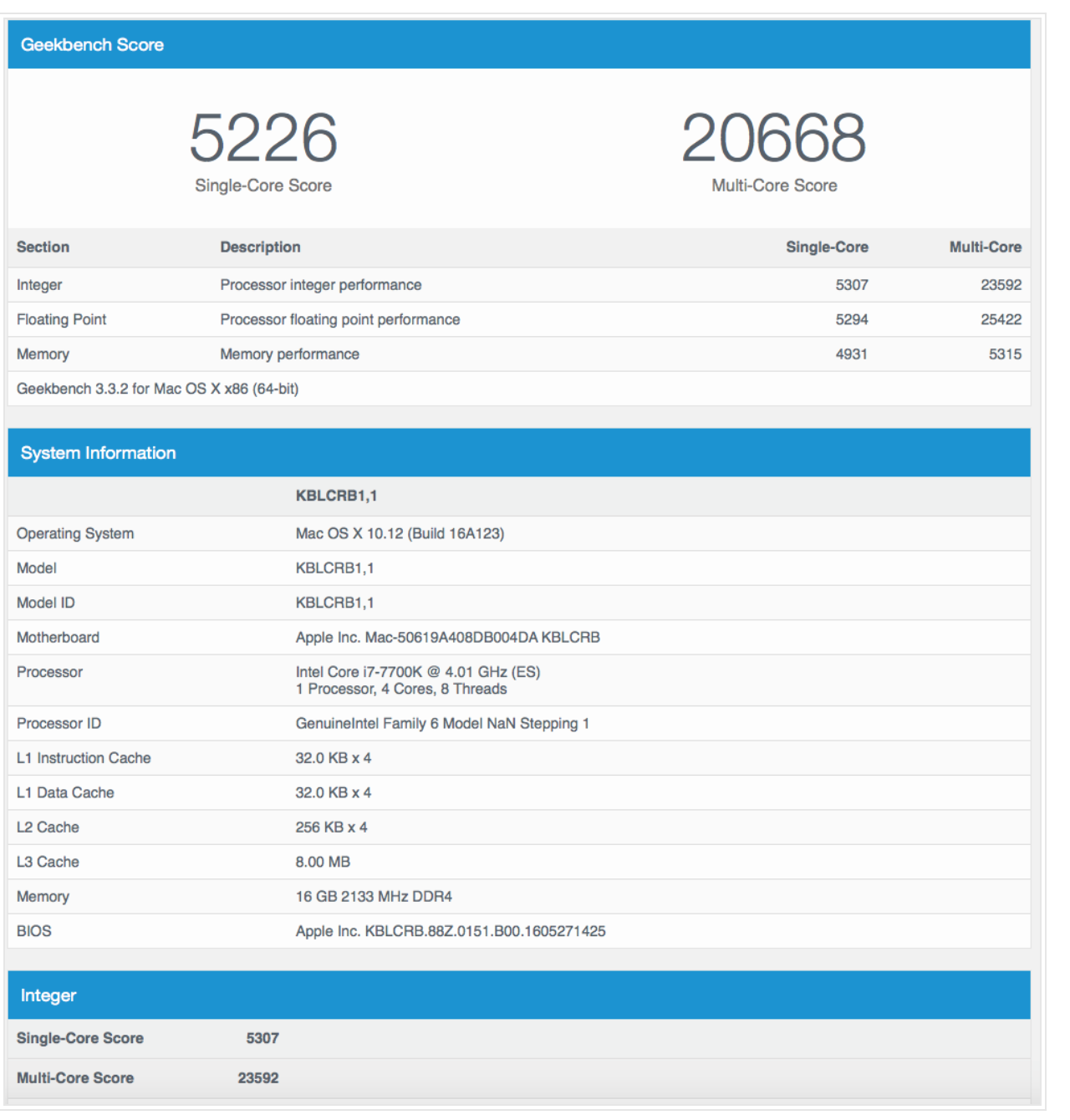Select 5307 in Integer section summary
This screenshot has width=1070, height=1120.
coord(262,1038)
